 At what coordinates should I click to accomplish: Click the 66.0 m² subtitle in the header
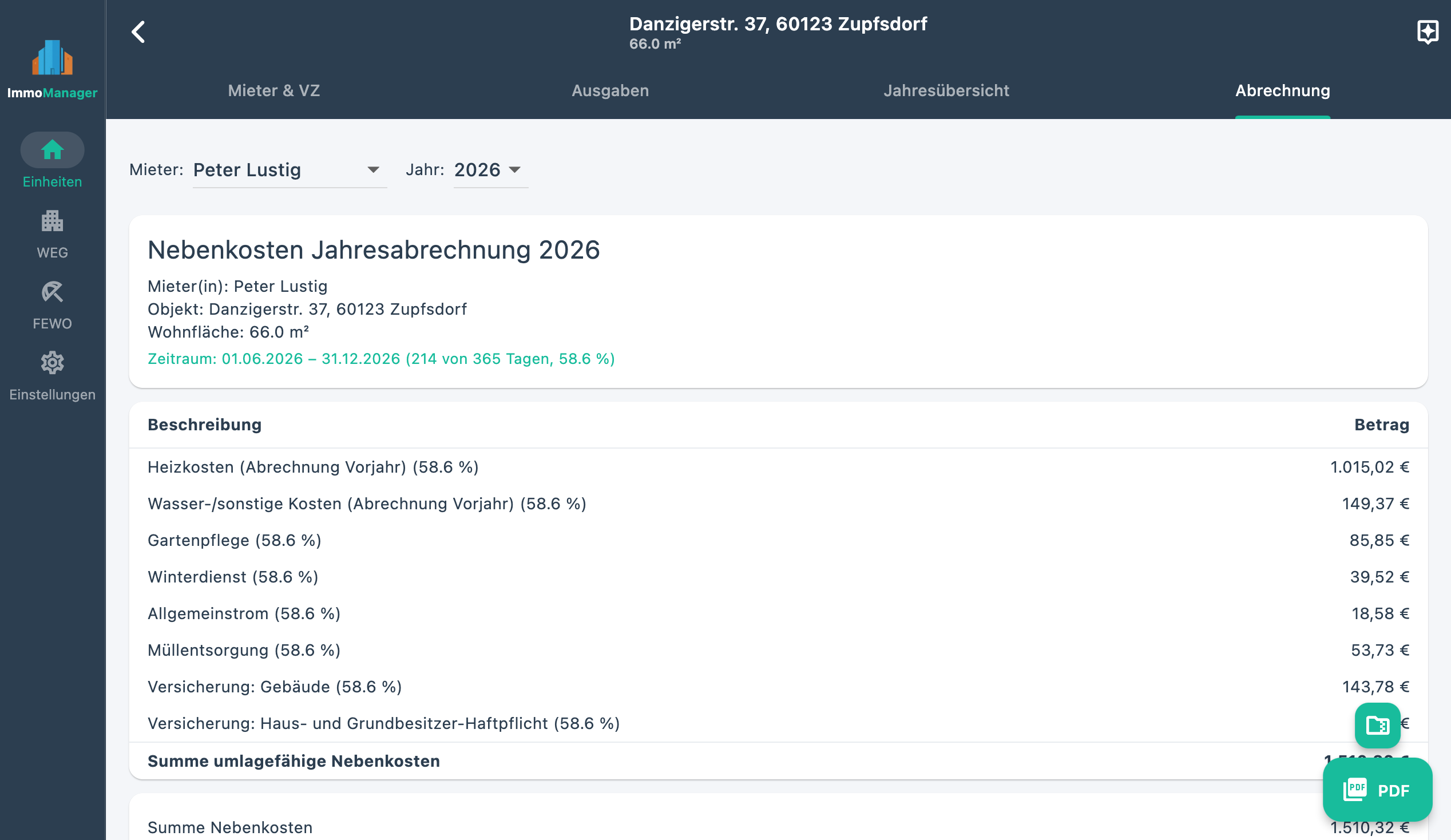coord(655,44)
